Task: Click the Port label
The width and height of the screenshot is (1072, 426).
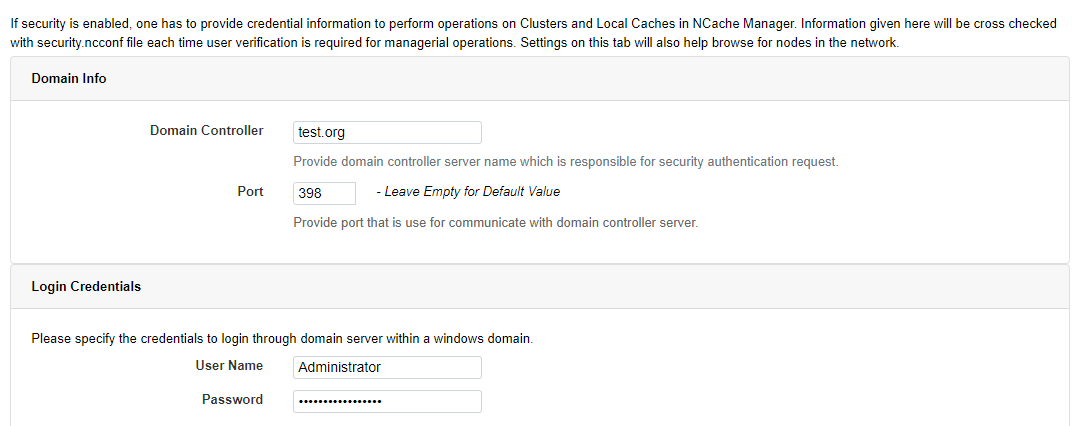Action: (x=250, y=191)
